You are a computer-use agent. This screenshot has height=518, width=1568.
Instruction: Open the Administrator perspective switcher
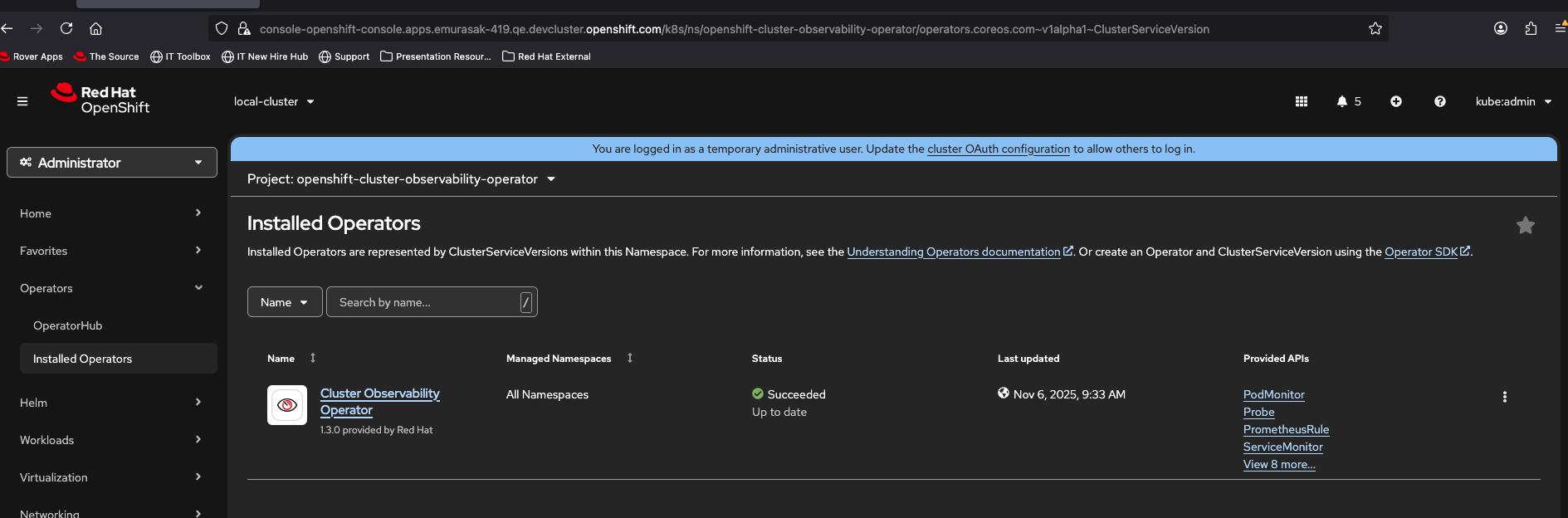pos(112,163)
